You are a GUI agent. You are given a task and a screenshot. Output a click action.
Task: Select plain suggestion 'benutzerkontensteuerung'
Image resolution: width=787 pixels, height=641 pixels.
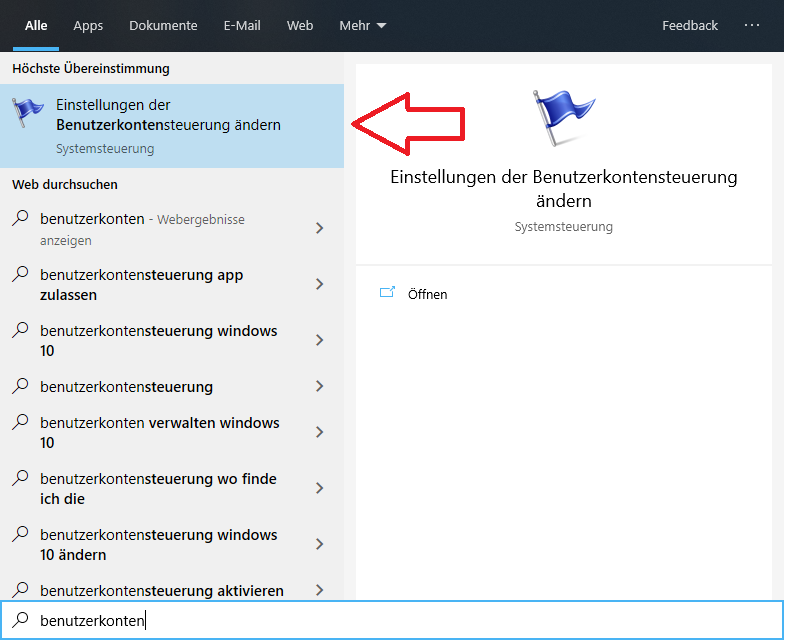(172, 387)
